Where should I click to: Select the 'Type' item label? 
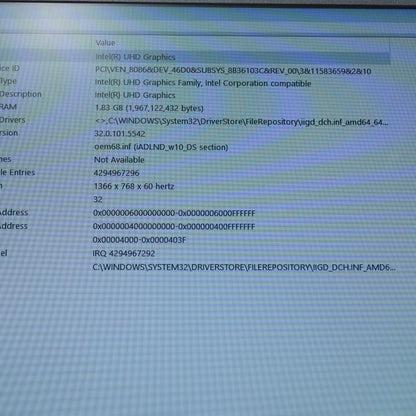coord(8,81)
